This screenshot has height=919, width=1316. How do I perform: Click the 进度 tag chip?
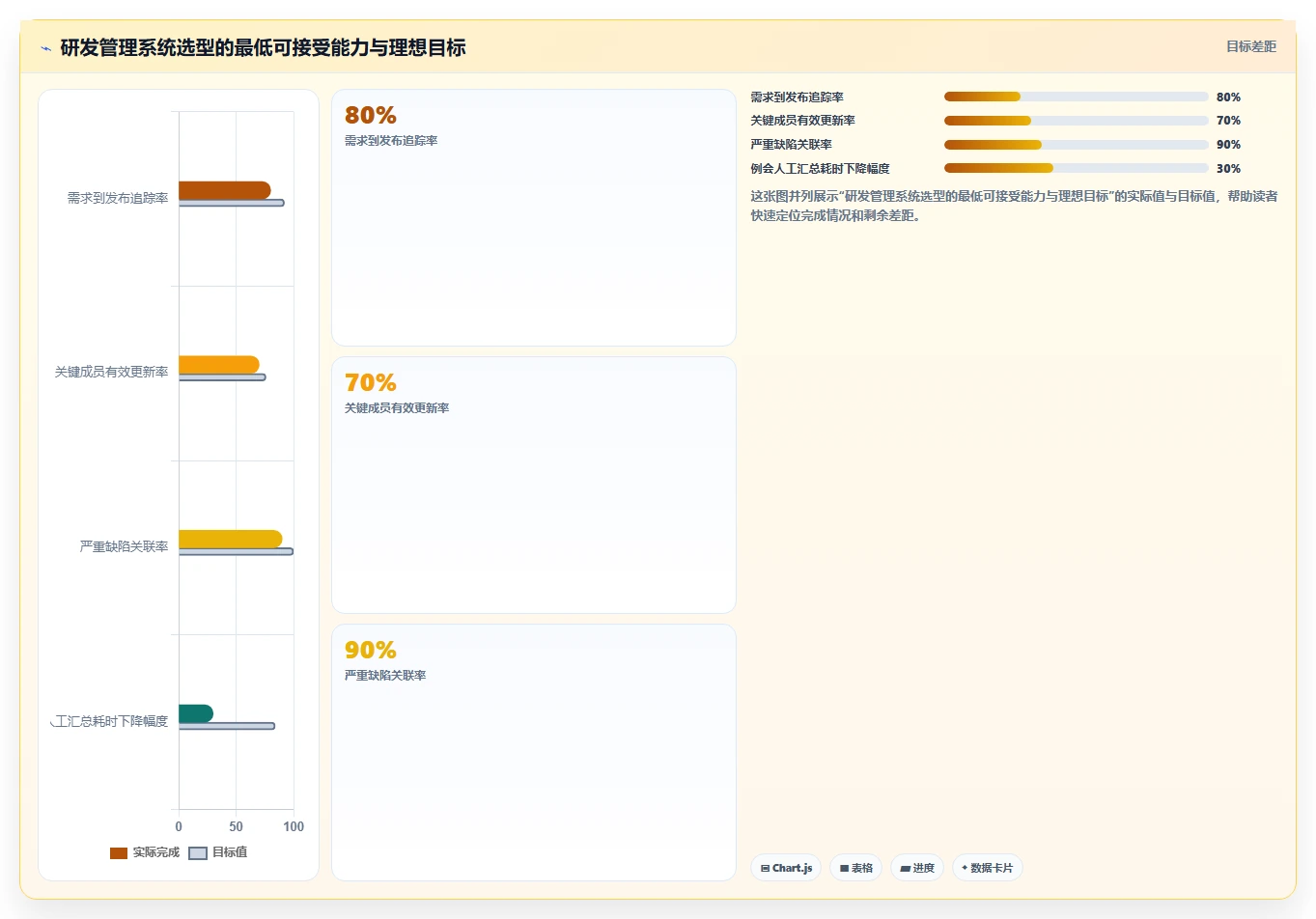tap(917, 868)
